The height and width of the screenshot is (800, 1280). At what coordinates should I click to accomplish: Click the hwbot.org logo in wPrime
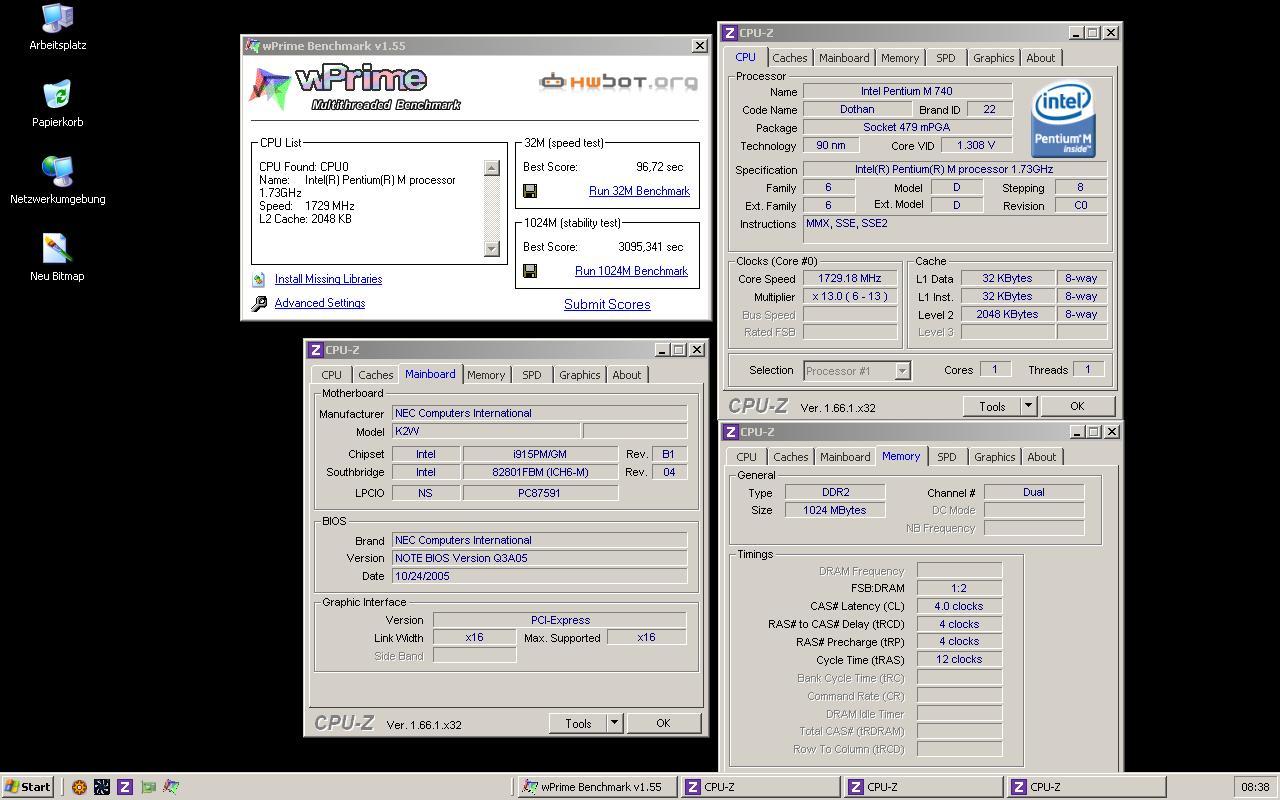(618, 82)
